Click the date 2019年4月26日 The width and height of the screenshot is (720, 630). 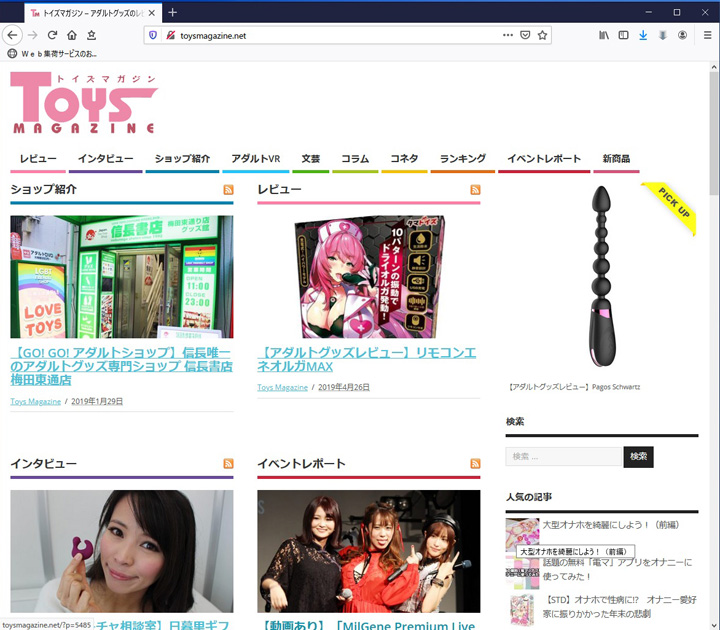344,387
